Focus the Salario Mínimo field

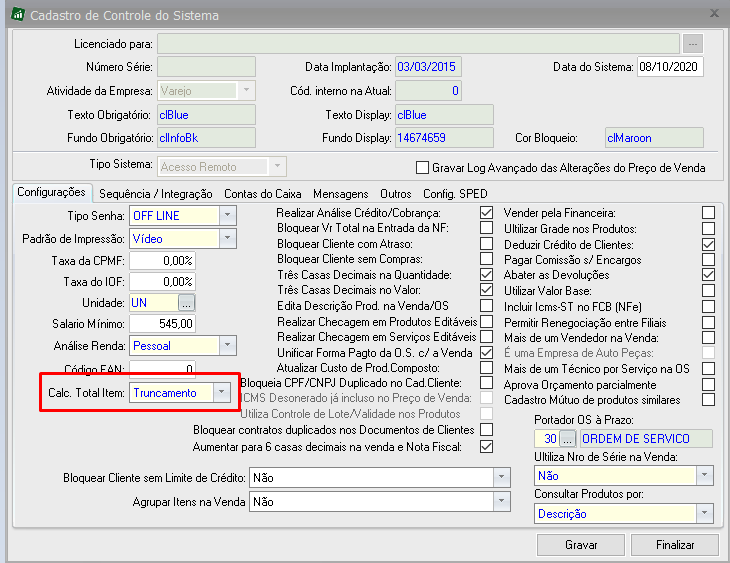pos(162,324)
